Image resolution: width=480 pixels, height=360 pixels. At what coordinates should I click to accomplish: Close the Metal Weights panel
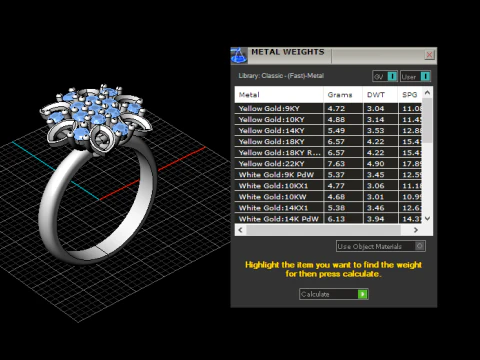pos(429,55)
